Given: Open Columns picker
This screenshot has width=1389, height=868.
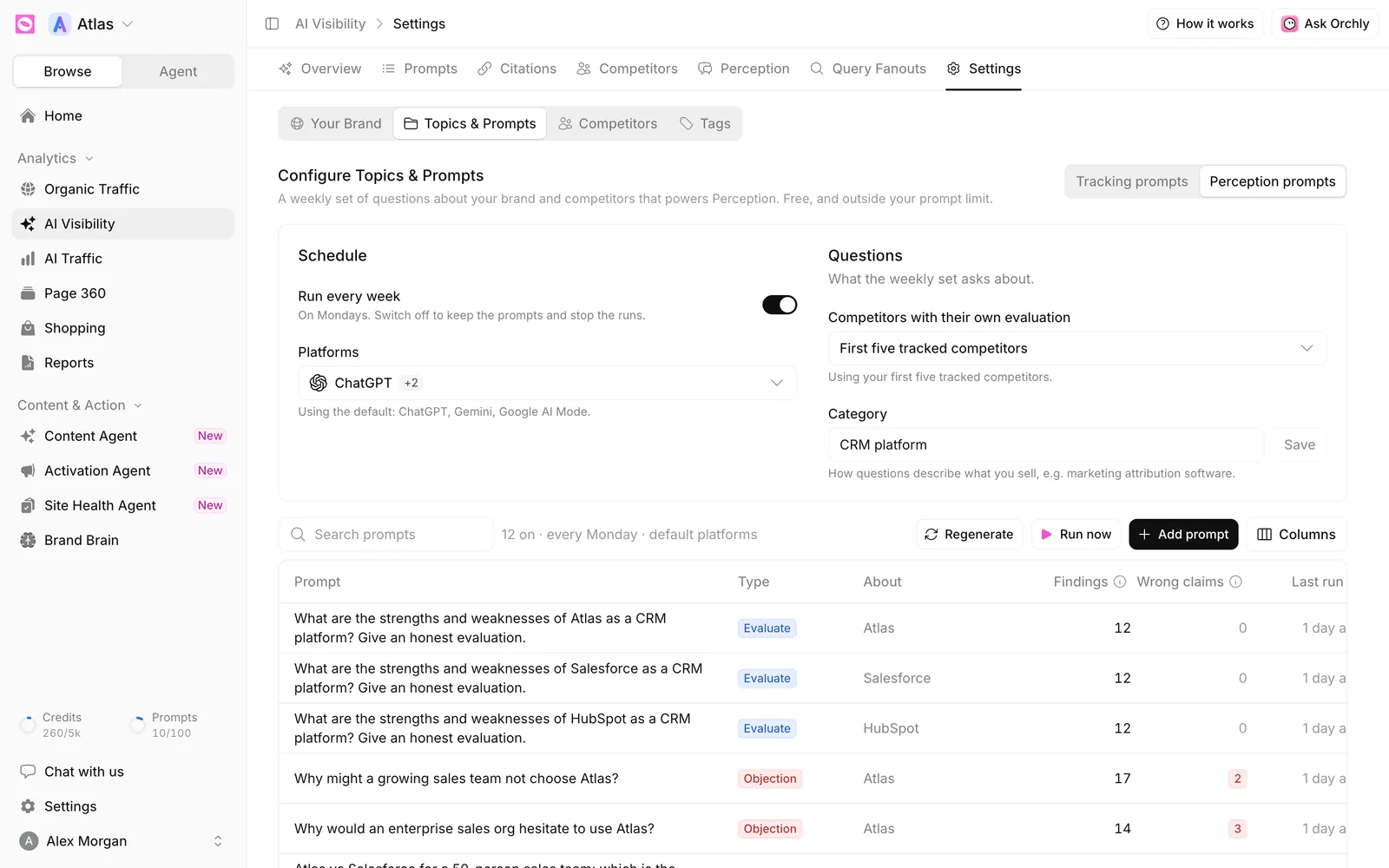Looking at the screenshot, I should (x=1297, y=535).
